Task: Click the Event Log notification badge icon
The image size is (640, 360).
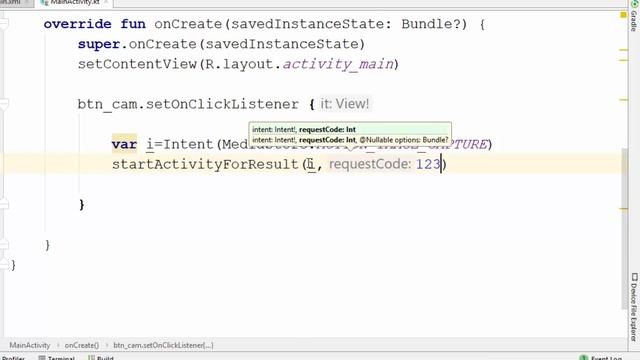Action: point(584,358)
